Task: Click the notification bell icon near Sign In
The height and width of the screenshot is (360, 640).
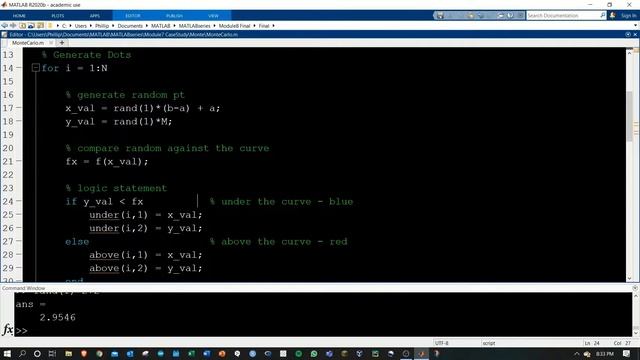Action: coord(613,15)
